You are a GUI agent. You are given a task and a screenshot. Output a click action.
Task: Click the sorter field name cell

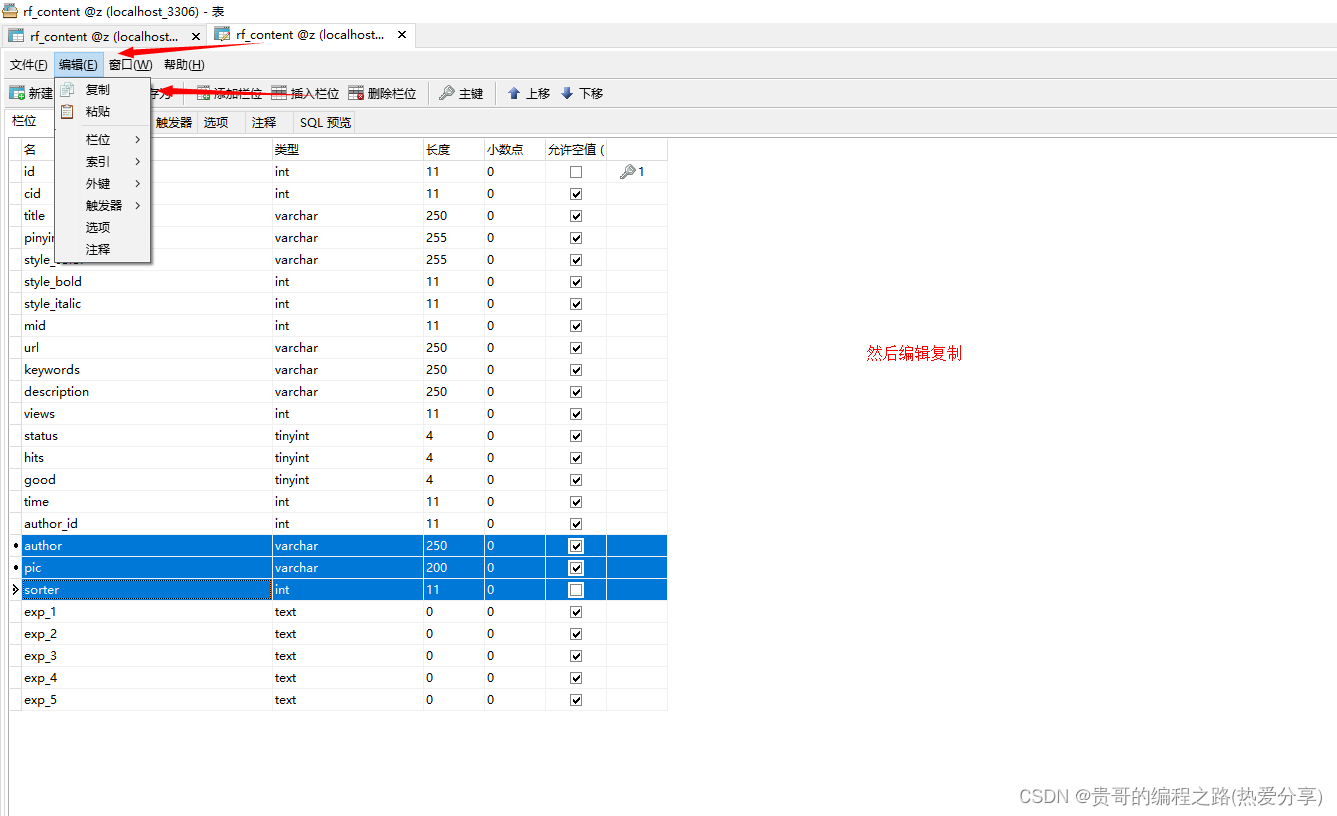(147, 590)
